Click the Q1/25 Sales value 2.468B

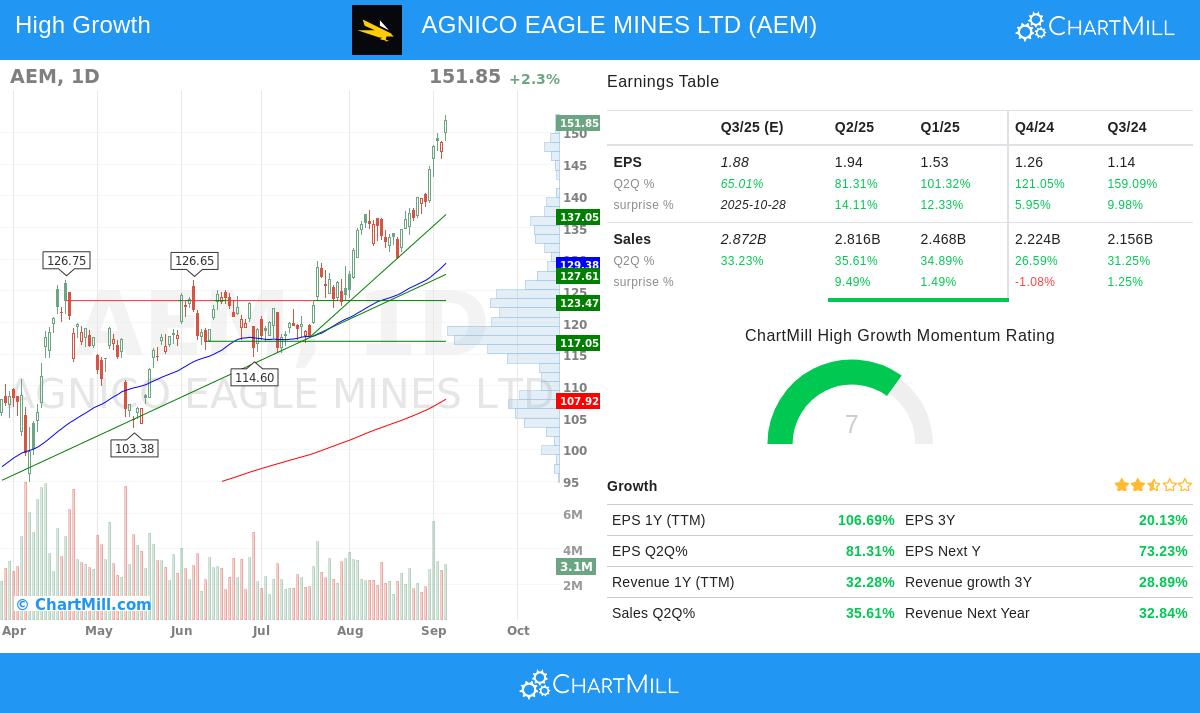click(x=944, y=239)
